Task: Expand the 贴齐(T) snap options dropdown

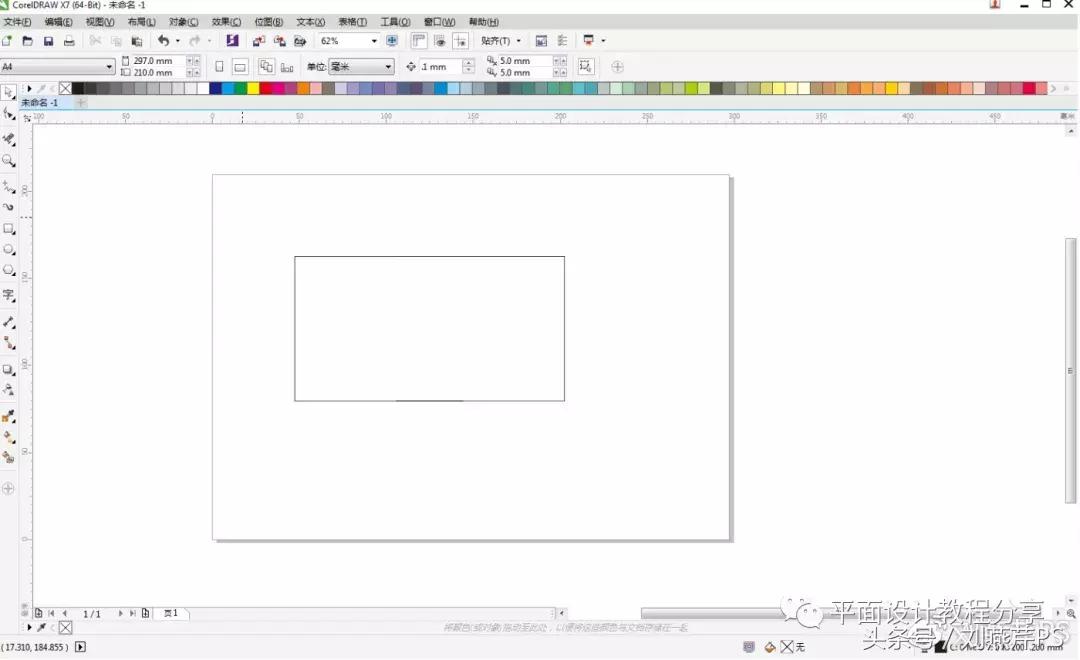Action: point(517,40)
